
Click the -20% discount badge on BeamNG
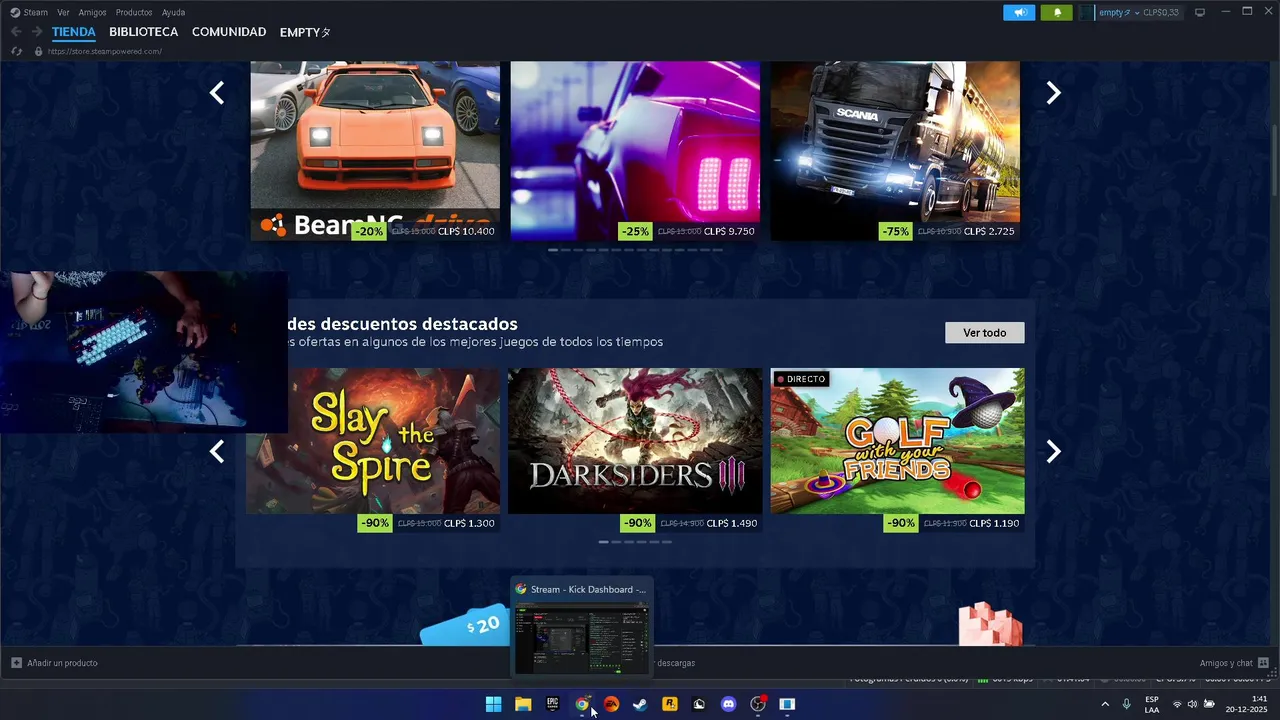click(370, 231)
